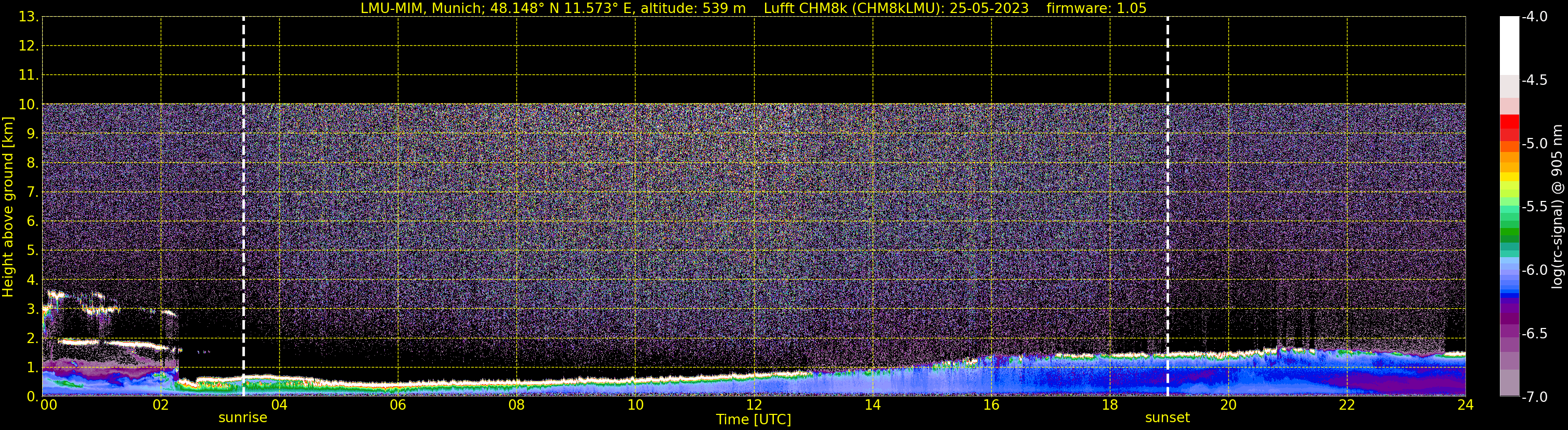This screenshot has width=1568, height=430.
Task: Click the 'sunset' label below the axis
Action: click(x=1167, y=418)
